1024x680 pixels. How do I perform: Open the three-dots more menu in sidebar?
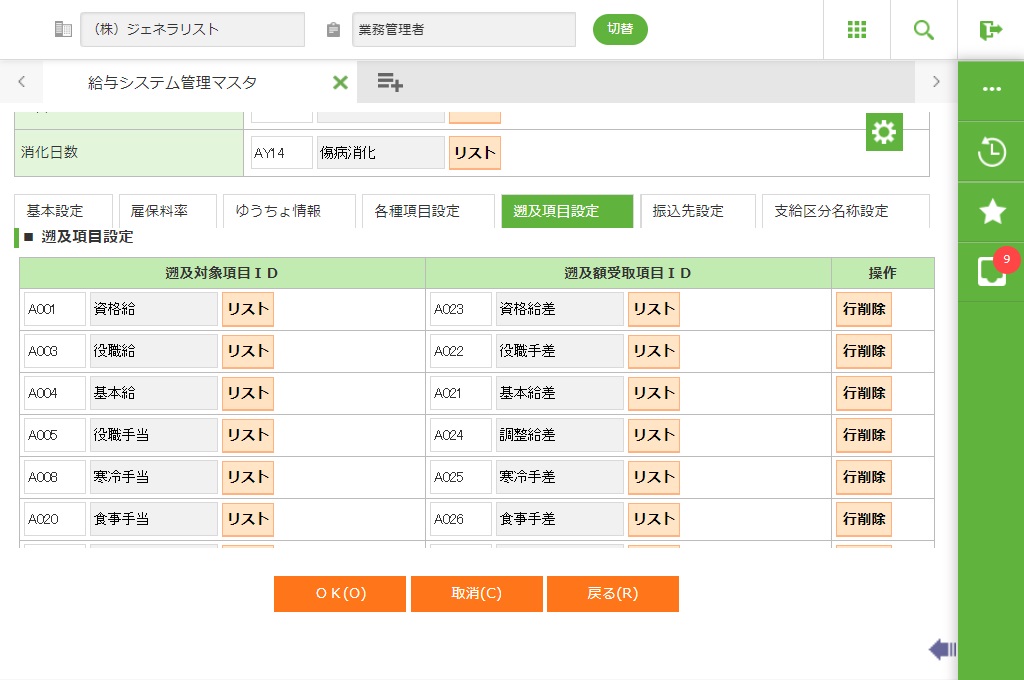(x=991, y=89)
